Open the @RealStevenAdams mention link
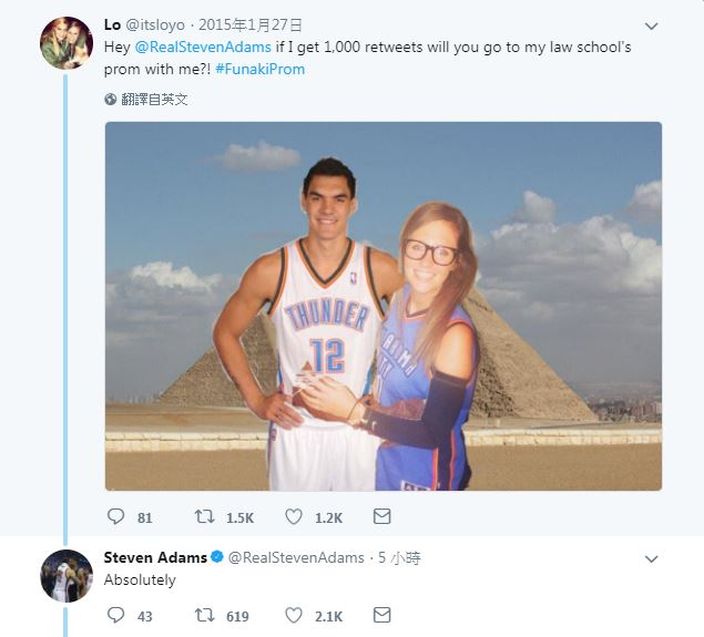The image size is (704, 637). click(203, 47)
